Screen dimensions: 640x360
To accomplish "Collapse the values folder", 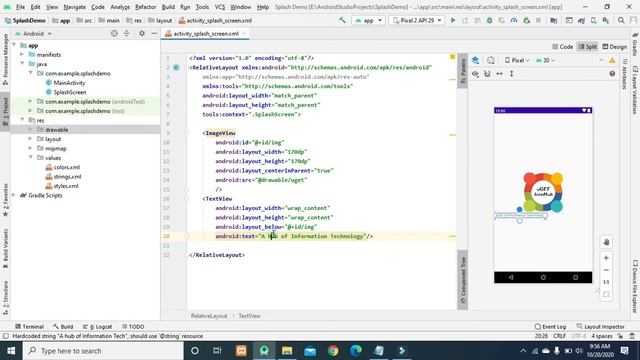I will point(30,158).
